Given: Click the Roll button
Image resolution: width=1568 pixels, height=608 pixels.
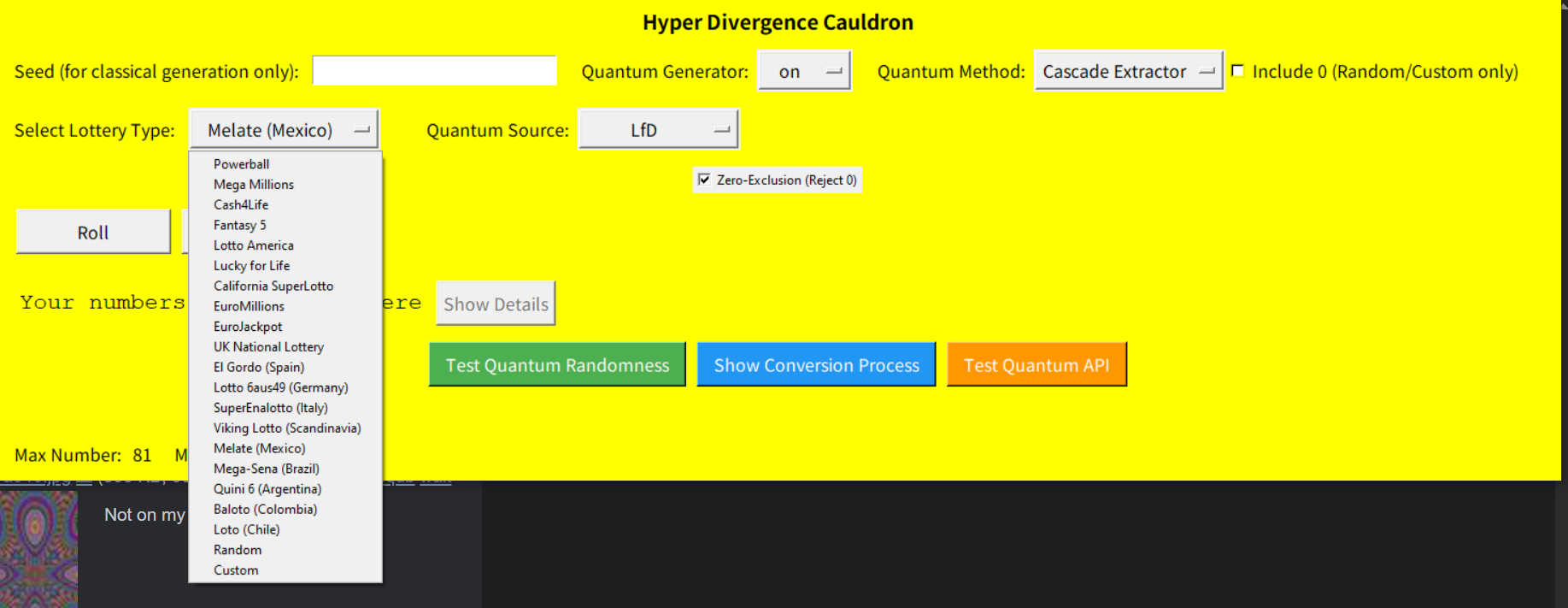Looking at the screenshot, I should tap(93, 233).
